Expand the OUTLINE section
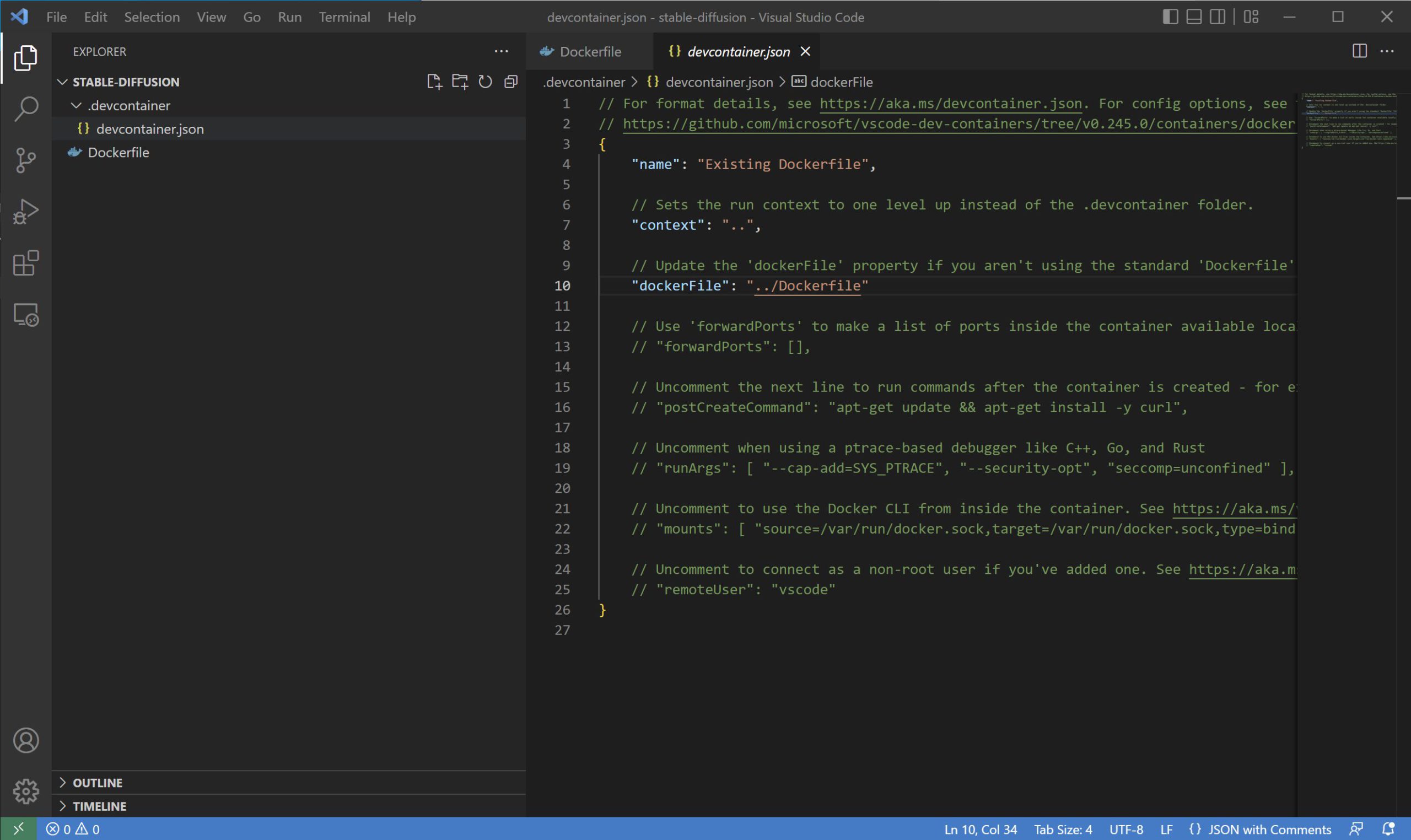This screenshot has height=840, width=1411. [98, 782]
